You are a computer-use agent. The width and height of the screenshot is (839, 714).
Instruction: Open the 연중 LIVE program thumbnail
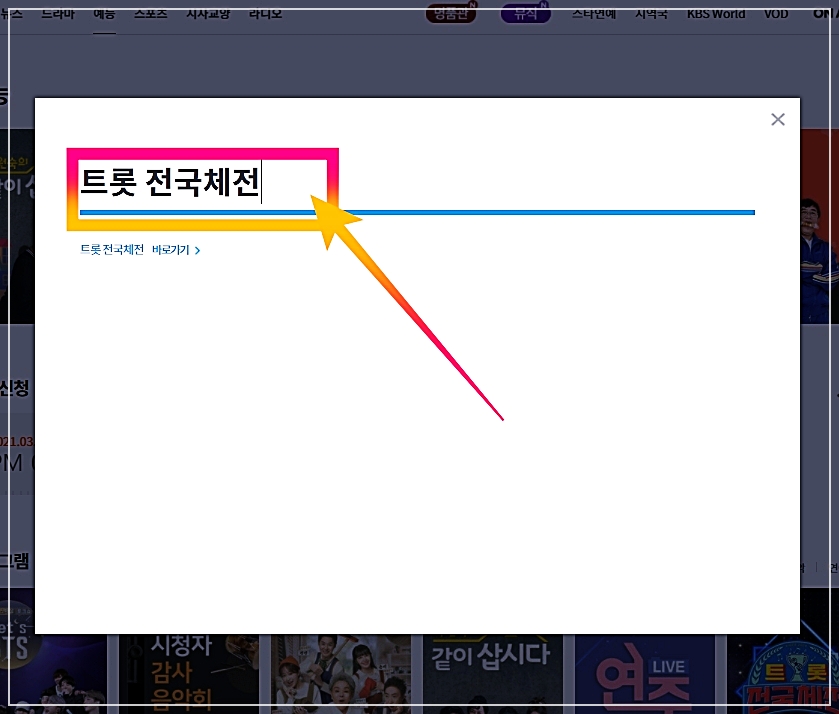tap(645, 673)
